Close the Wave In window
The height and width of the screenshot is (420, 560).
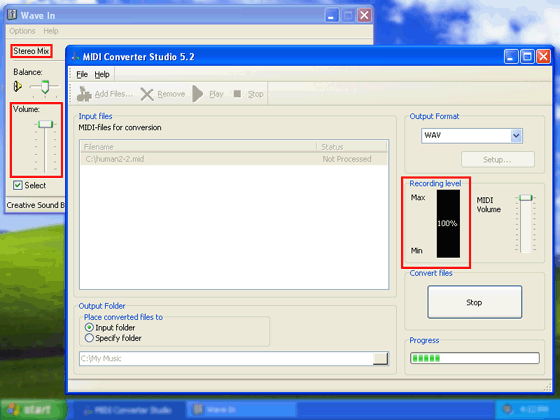[364, 15]
